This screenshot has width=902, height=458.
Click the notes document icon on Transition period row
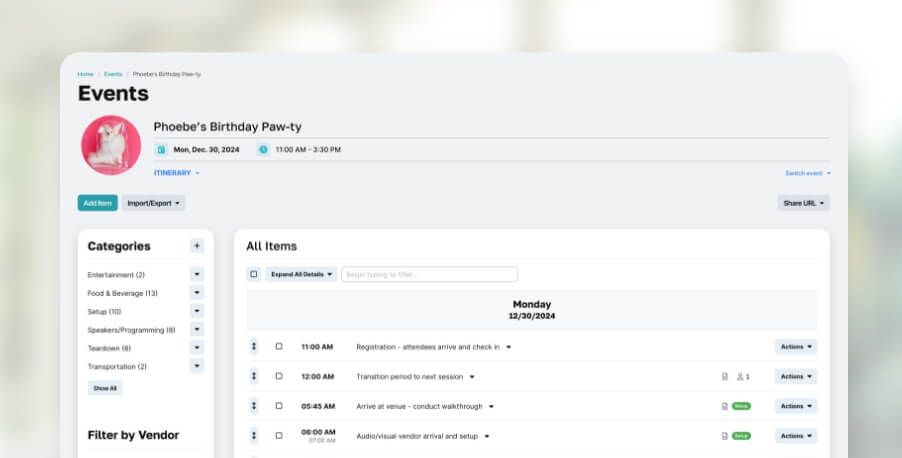[725, 377]
